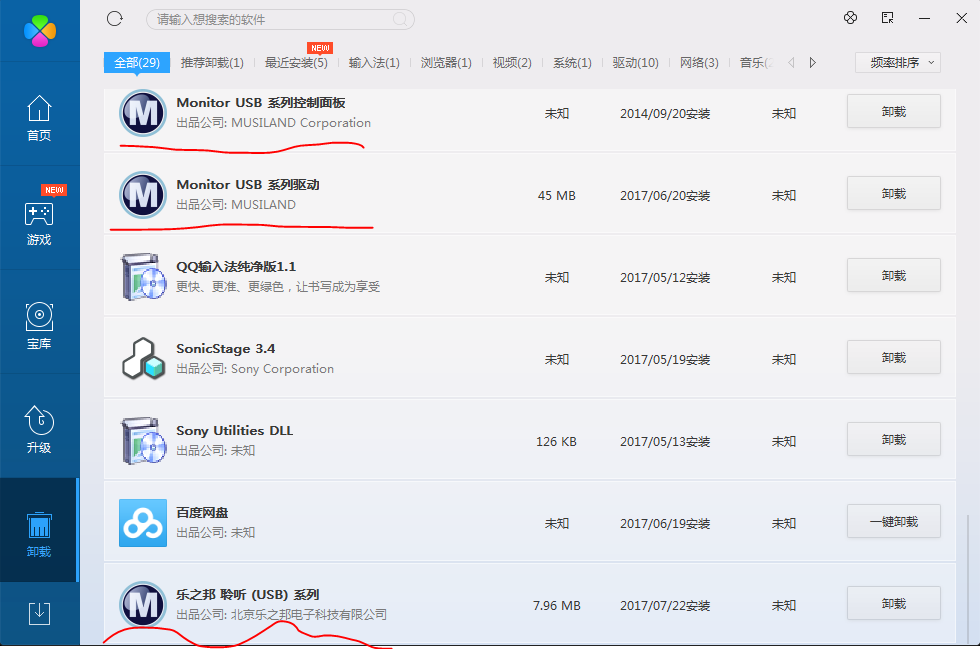The image size is (980, 649).
Task: Click the title 百度网盘
Action: click(x=202, y=512)
